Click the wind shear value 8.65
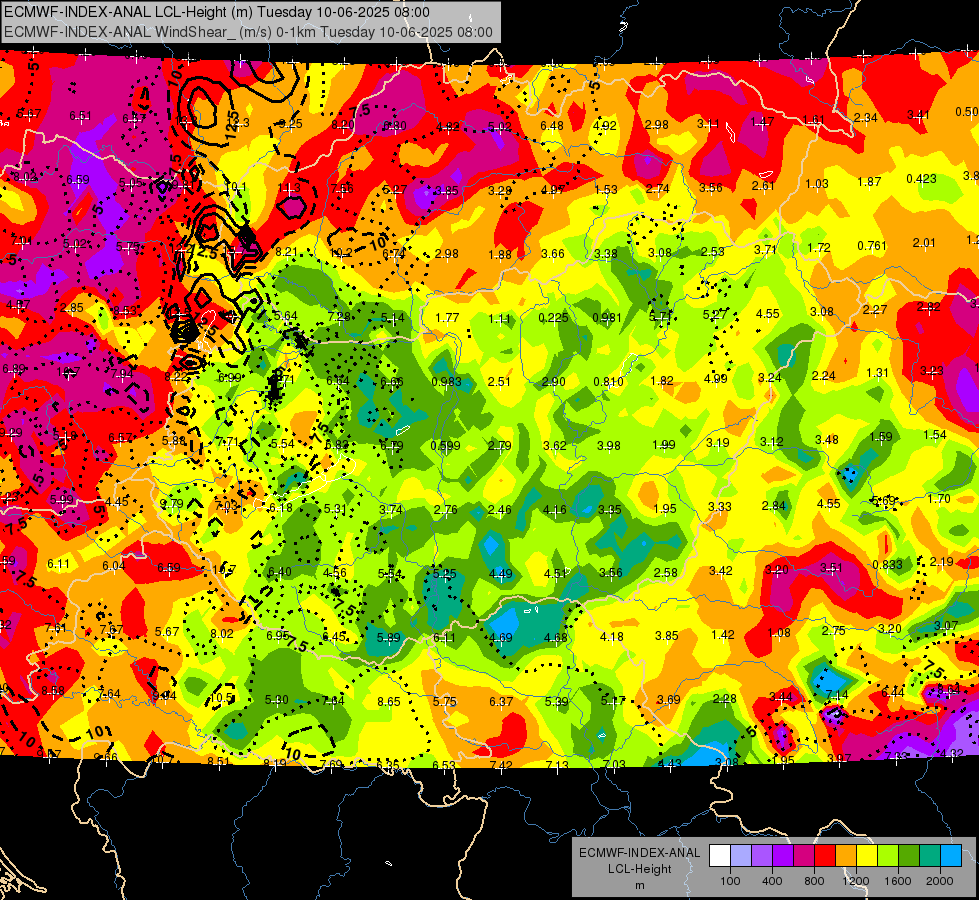This screenshot has height=900, width=979. (x=388, y=702)
